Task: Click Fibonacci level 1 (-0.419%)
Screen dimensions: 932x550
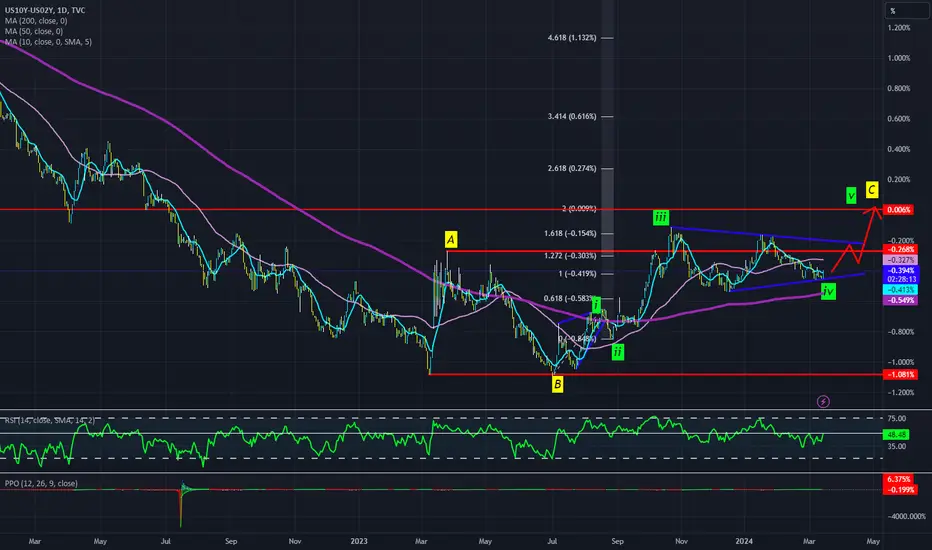Action: click(x=577, y=274)
